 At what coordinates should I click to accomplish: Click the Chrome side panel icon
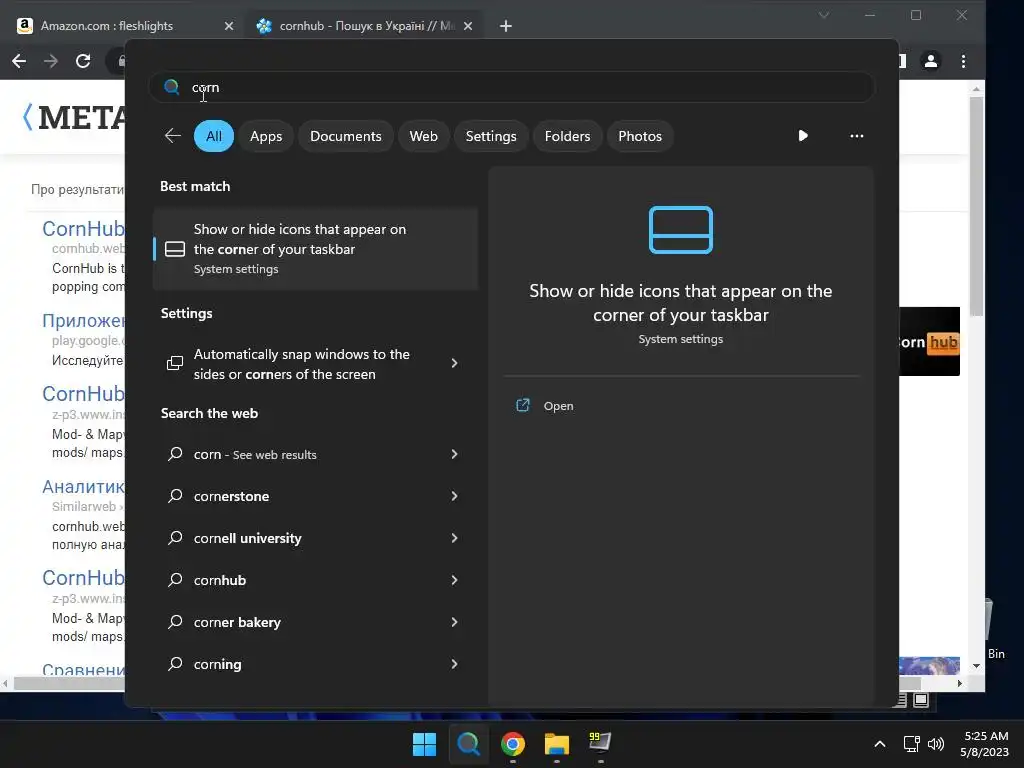pos(902,61)
